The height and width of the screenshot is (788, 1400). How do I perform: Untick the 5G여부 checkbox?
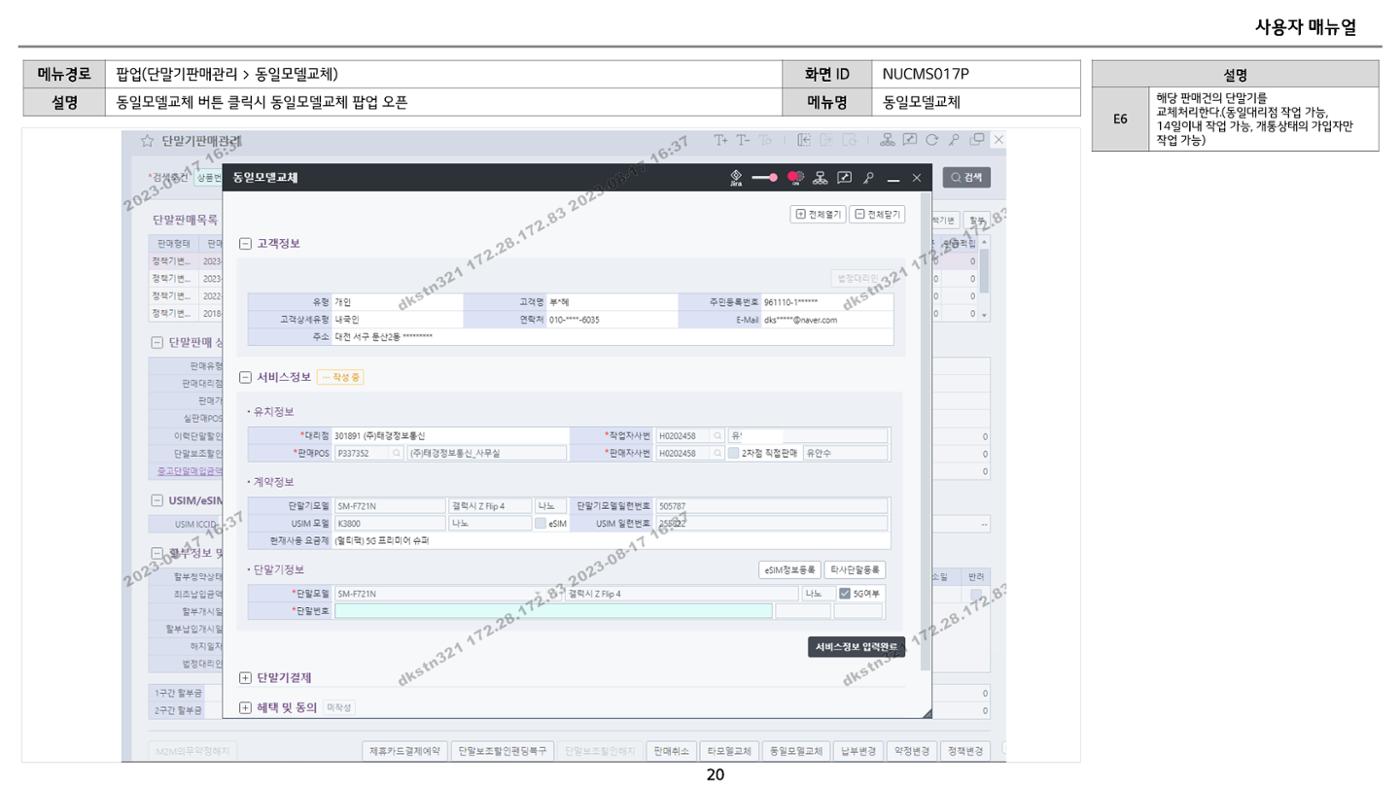pos(844,593)
